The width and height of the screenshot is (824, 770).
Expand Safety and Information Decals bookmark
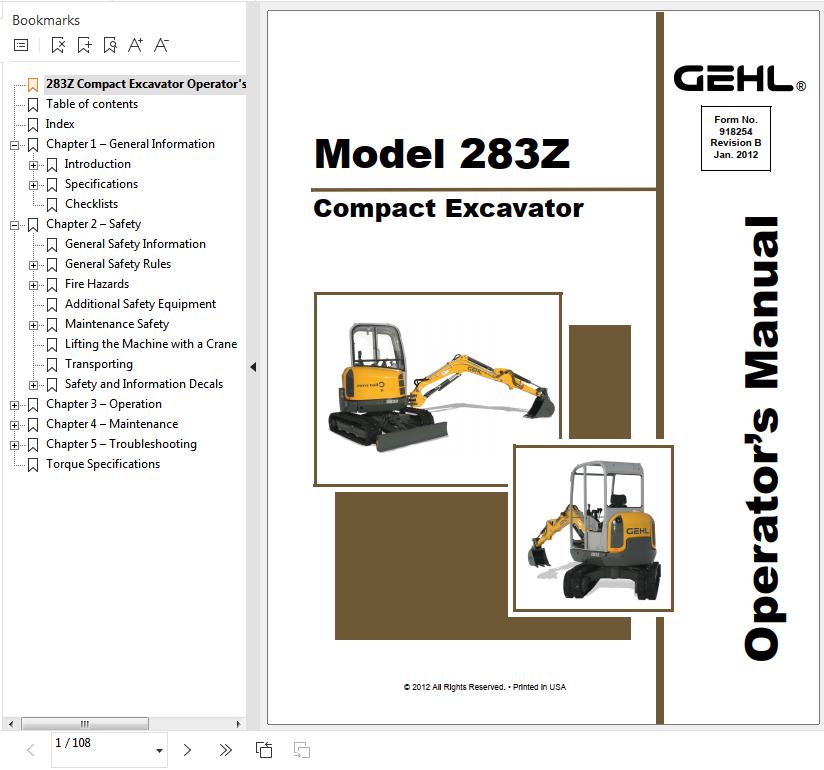click(x=33, y=385)
